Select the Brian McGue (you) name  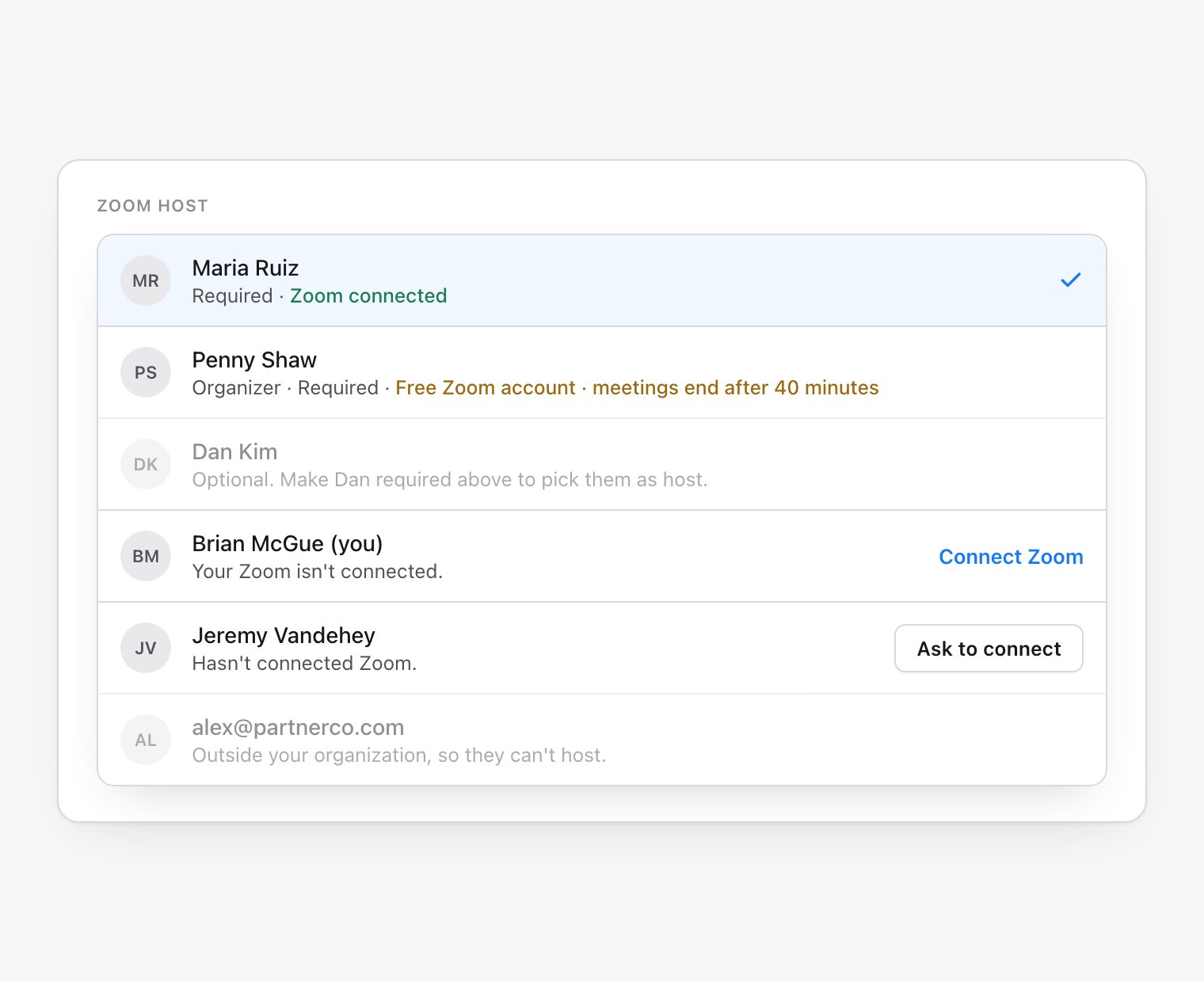tap(288, 544)
